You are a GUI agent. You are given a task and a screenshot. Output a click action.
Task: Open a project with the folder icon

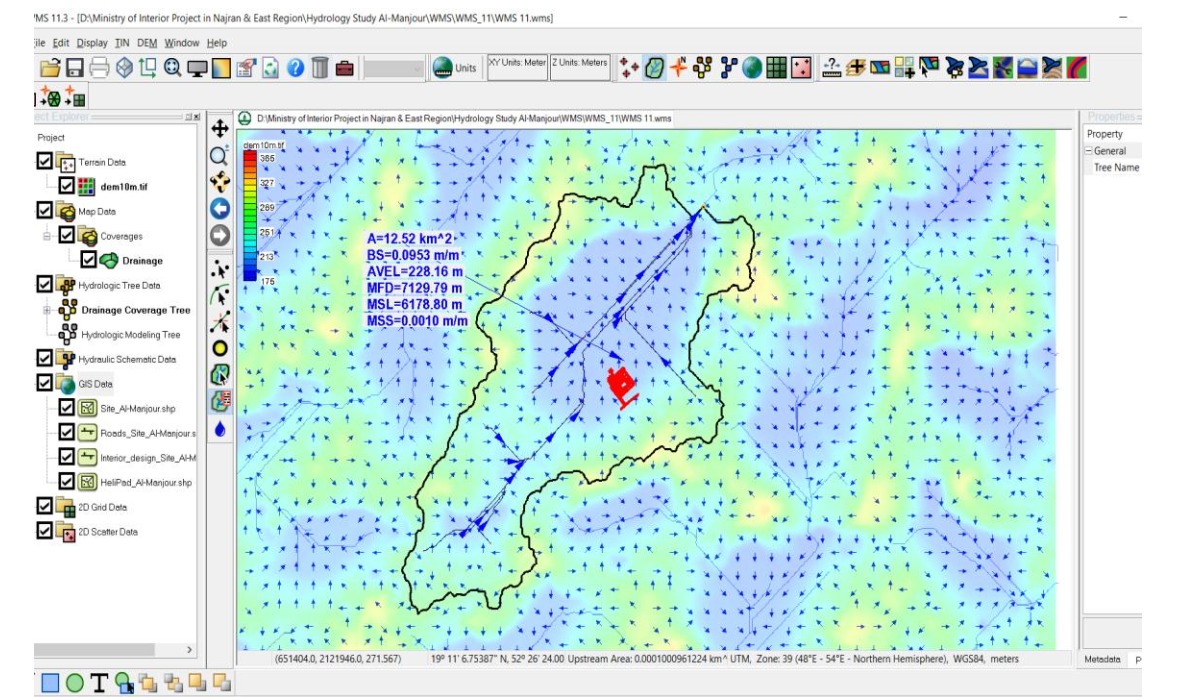click(50, 68)
